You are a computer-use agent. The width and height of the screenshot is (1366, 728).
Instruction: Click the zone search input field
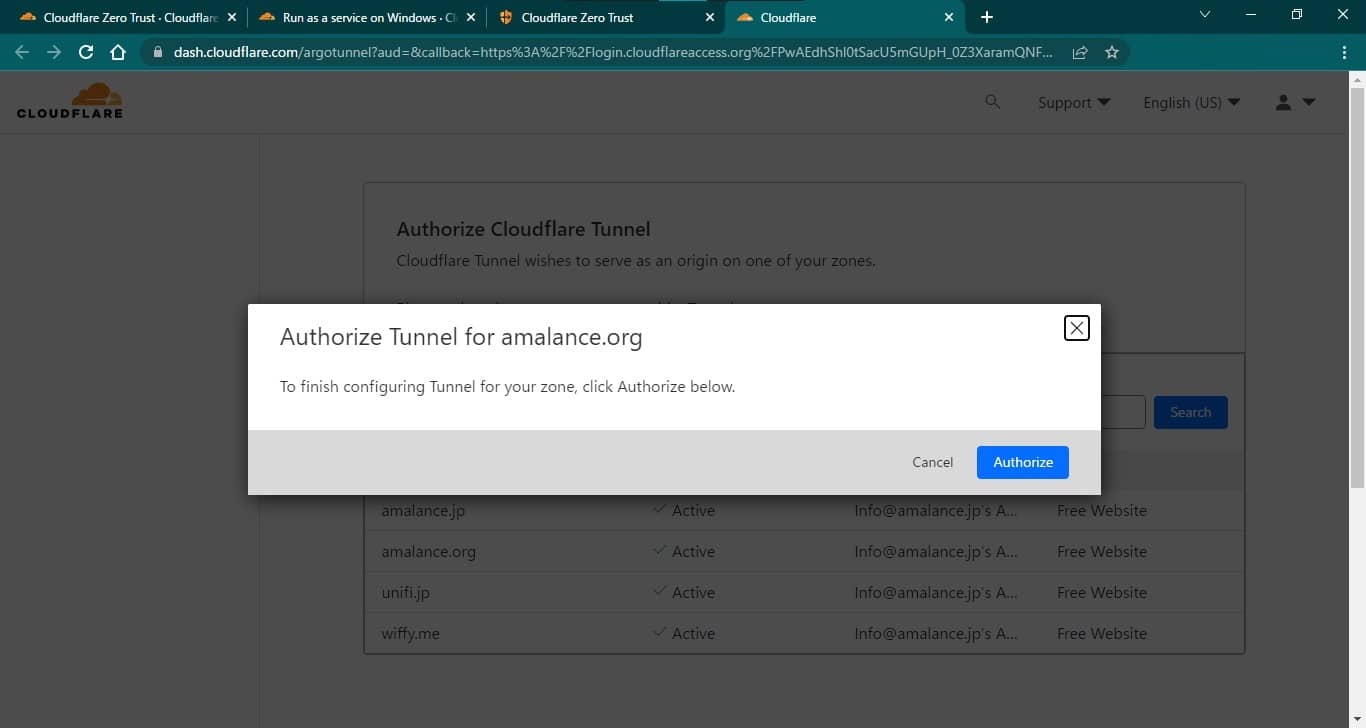coord(1122,412)
